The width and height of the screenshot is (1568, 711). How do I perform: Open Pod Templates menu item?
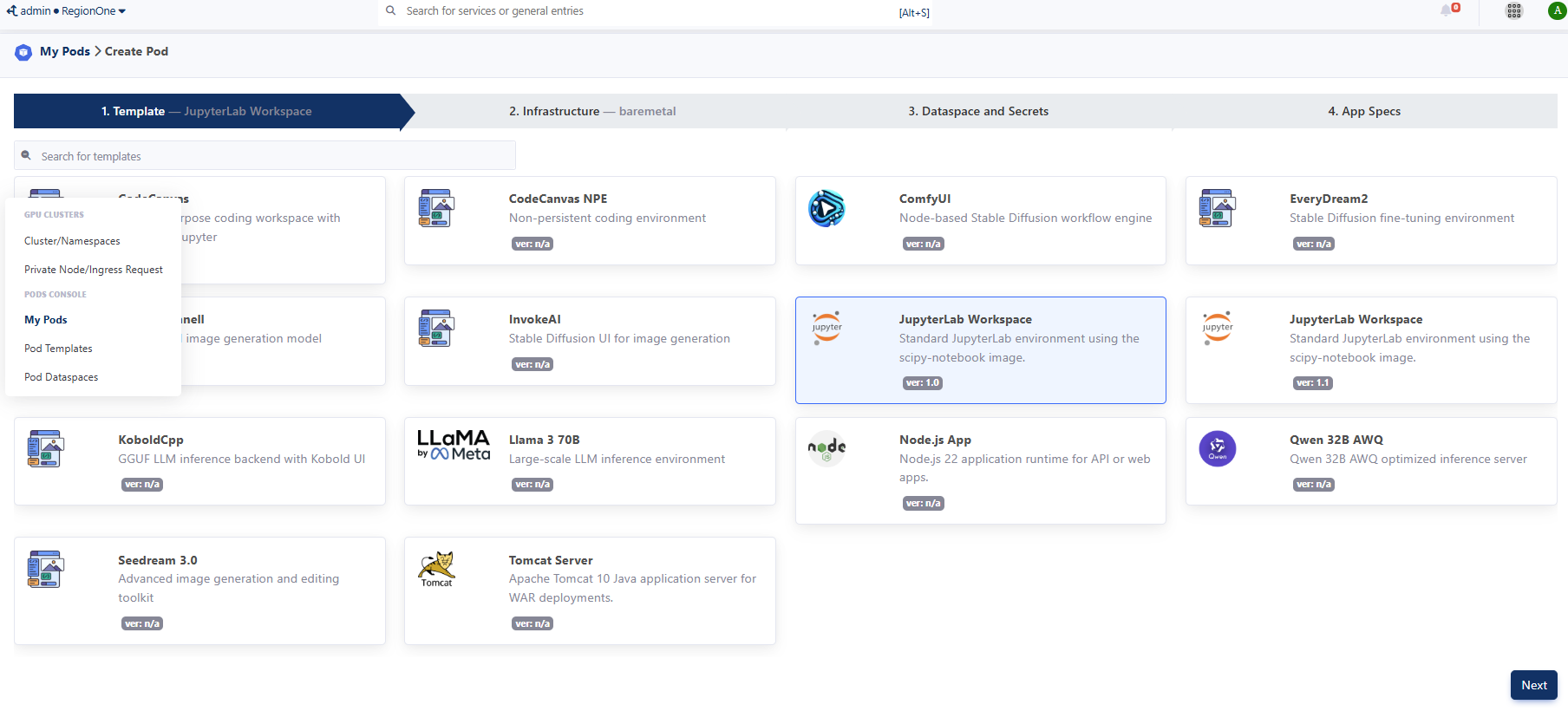coord(58,349)
